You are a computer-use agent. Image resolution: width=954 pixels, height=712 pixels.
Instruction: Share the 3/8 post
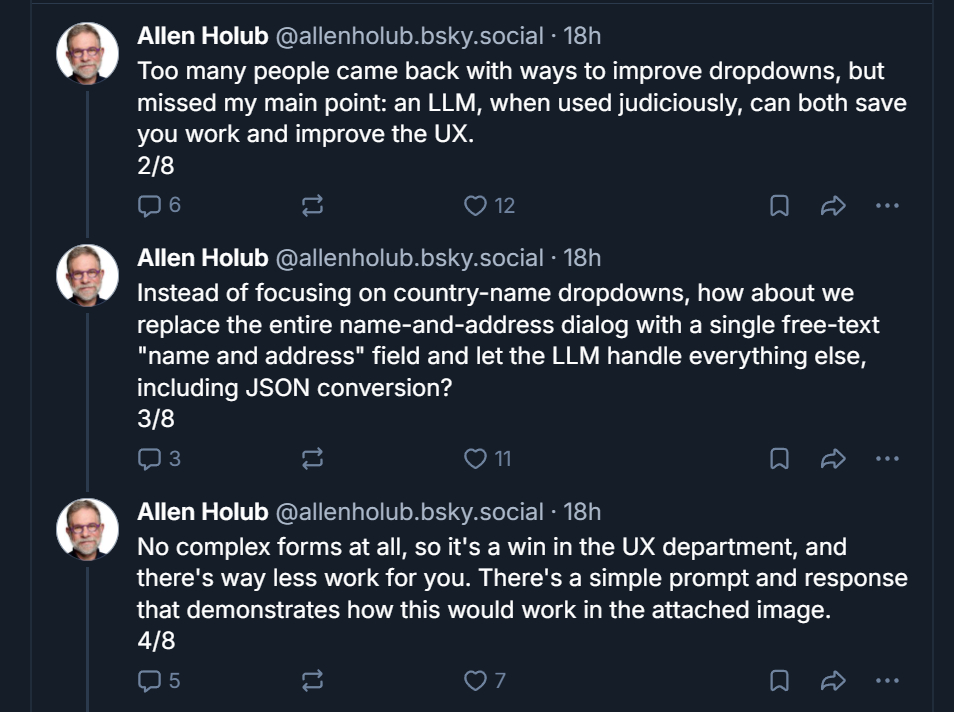pos(833,459)
